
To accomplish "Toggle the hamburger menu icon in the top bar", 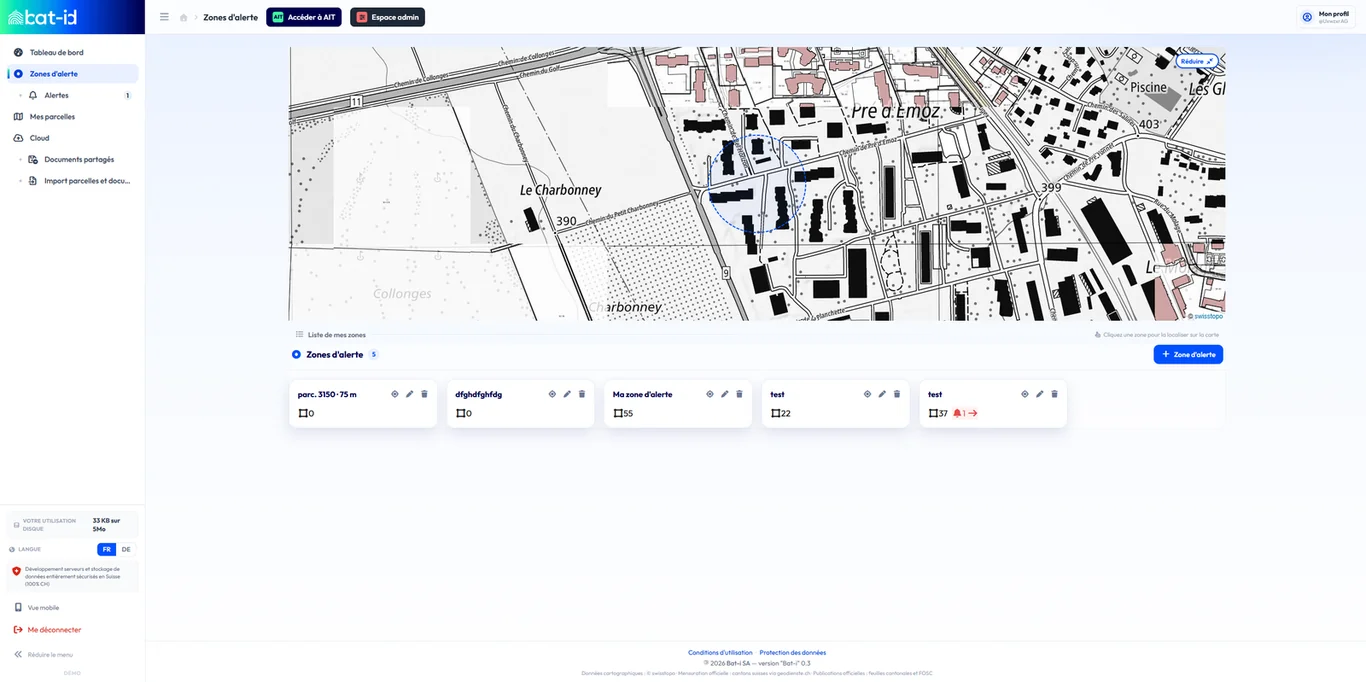I will click(164, 17).
